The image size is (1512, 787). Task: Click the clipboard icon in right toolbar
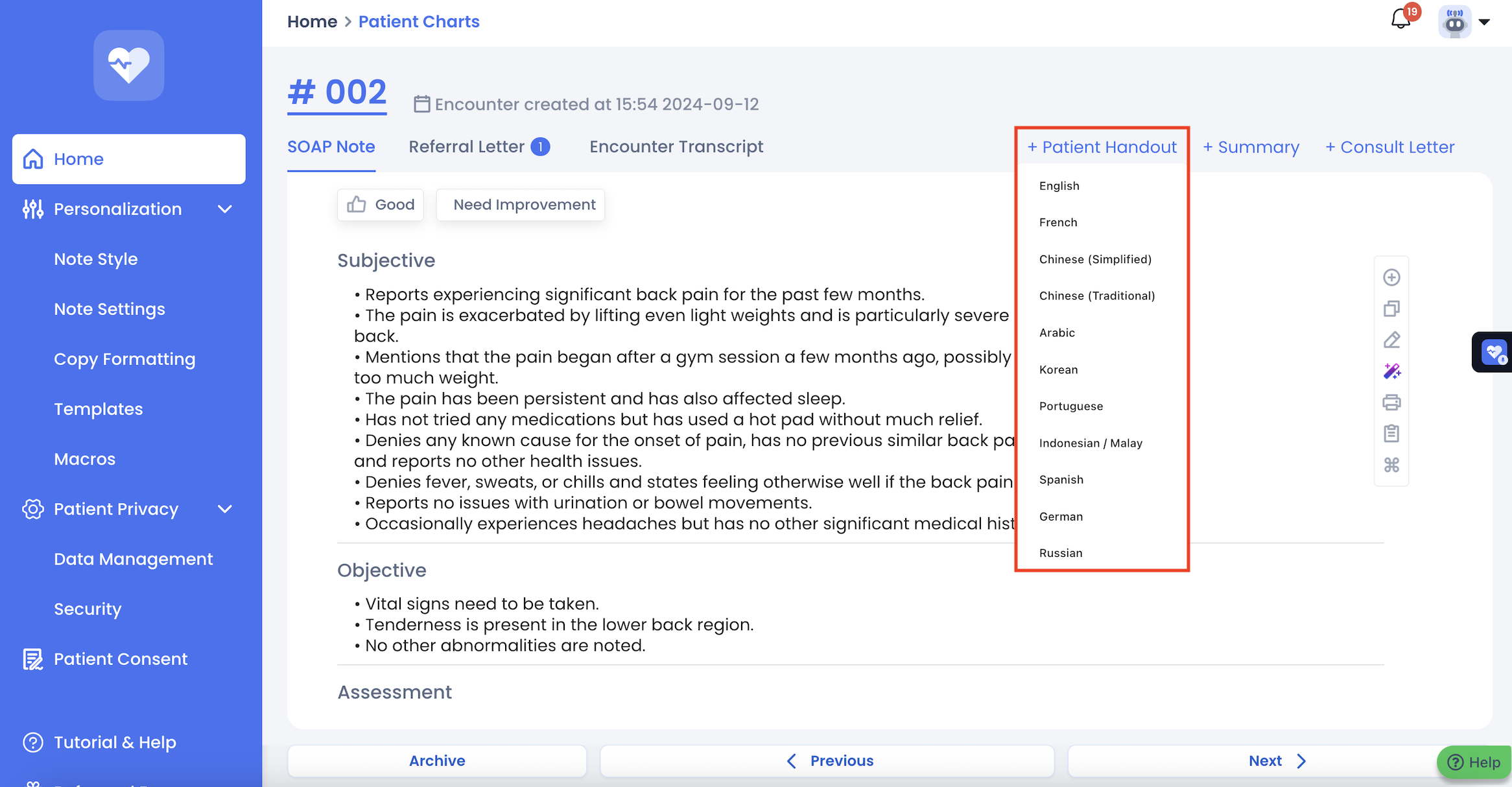coord(1391,433)
